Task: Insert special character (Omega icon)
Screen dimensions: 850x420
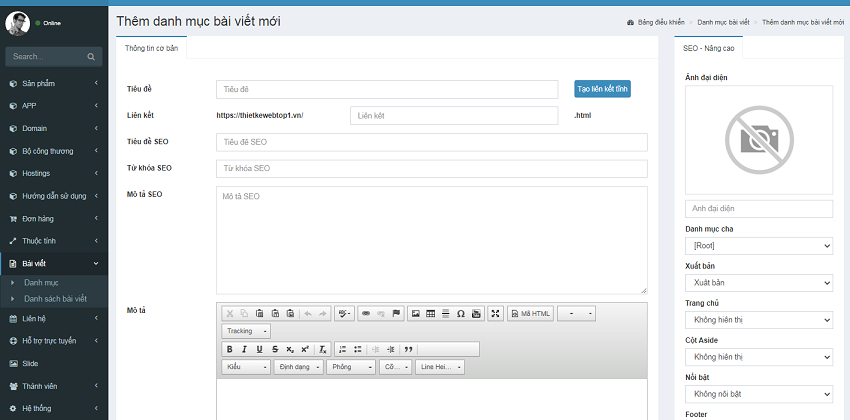Action: tap(461, 313)
